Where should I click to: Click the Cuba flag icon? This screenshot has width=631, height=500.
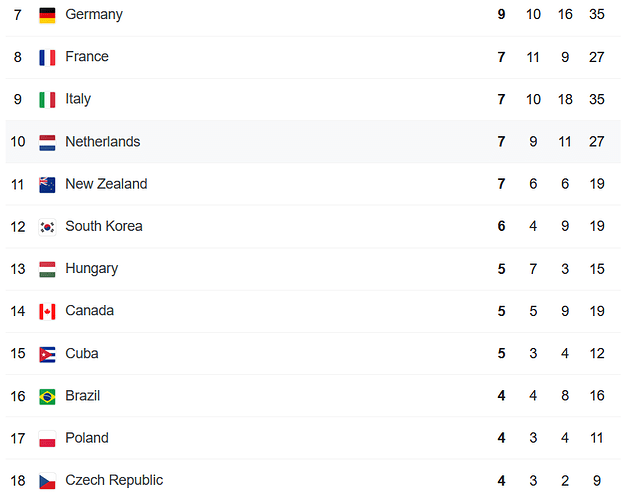point(47,354)
